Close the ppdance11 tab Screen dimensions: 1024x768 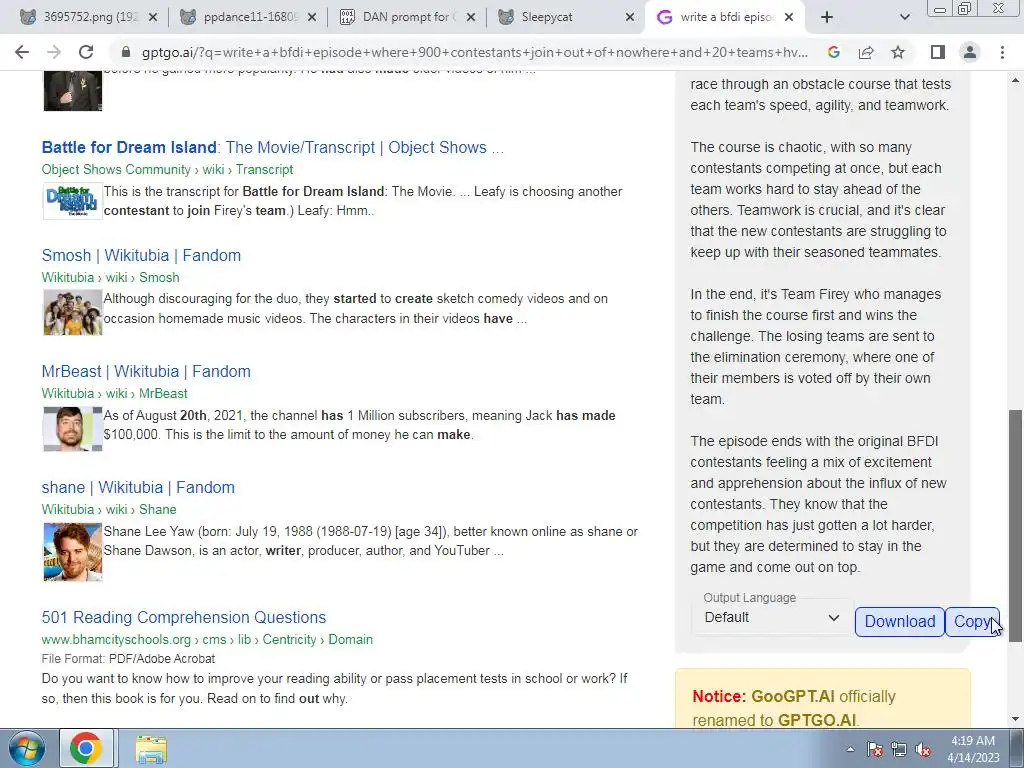[x=312, y=18]
